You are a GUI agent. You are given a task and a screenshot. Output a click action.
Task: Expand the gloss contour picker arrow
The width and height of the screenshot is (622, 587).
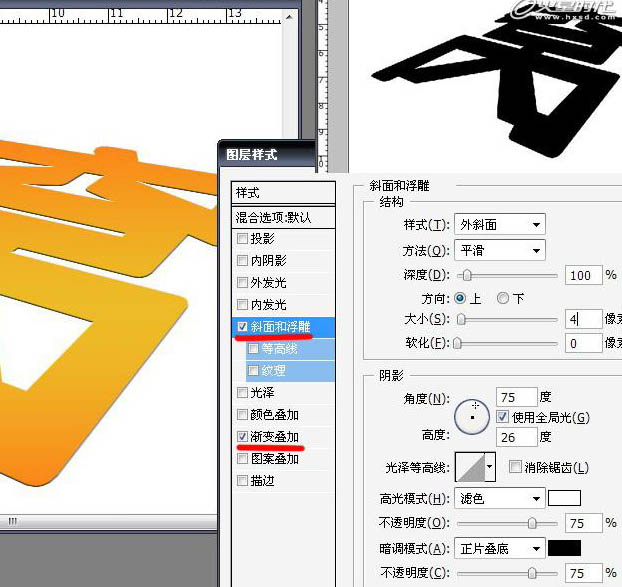tap(490, 467)
